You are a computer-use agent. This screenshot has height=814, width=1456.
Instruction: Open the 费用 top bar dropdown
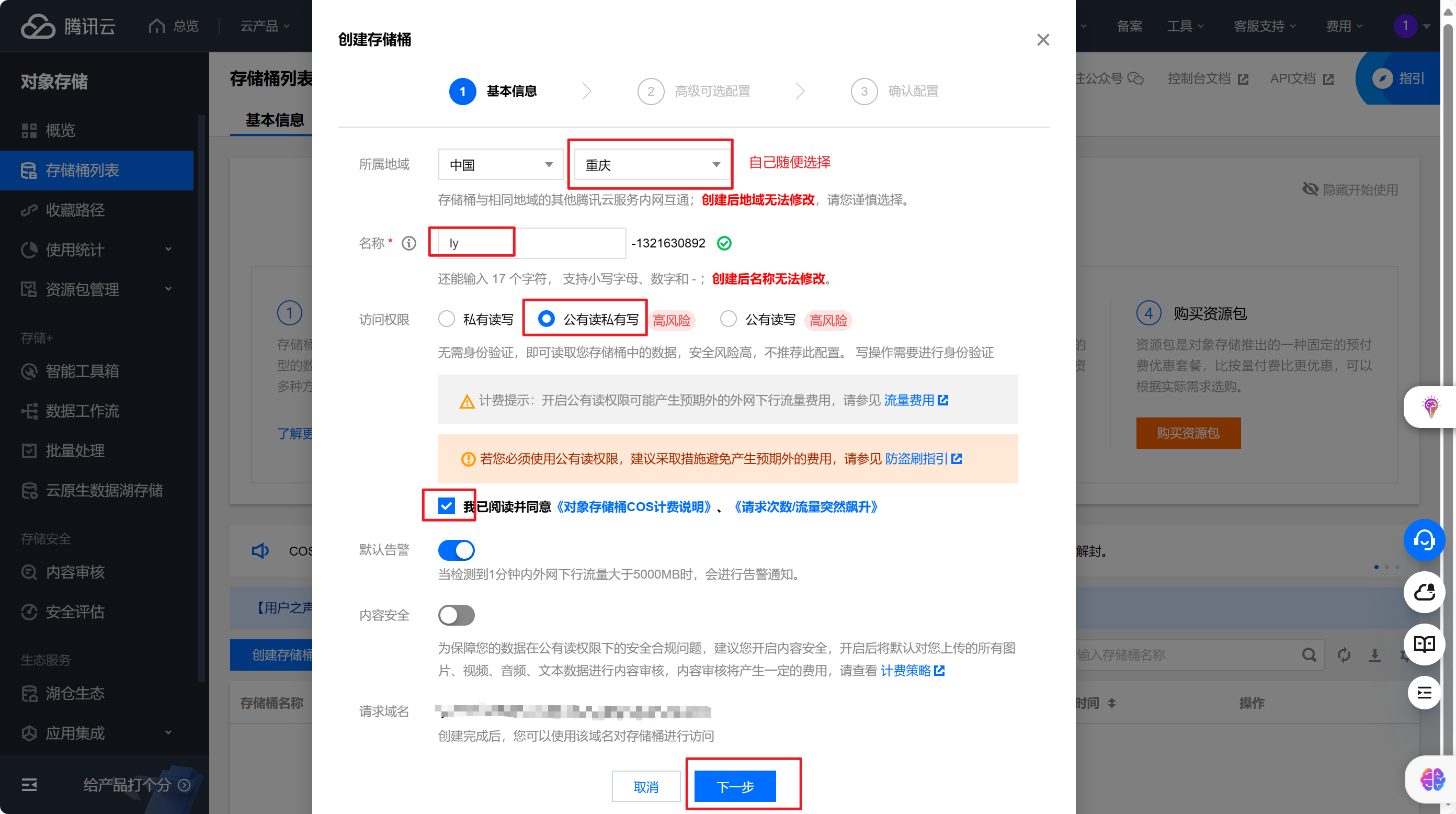[1344, 26]
